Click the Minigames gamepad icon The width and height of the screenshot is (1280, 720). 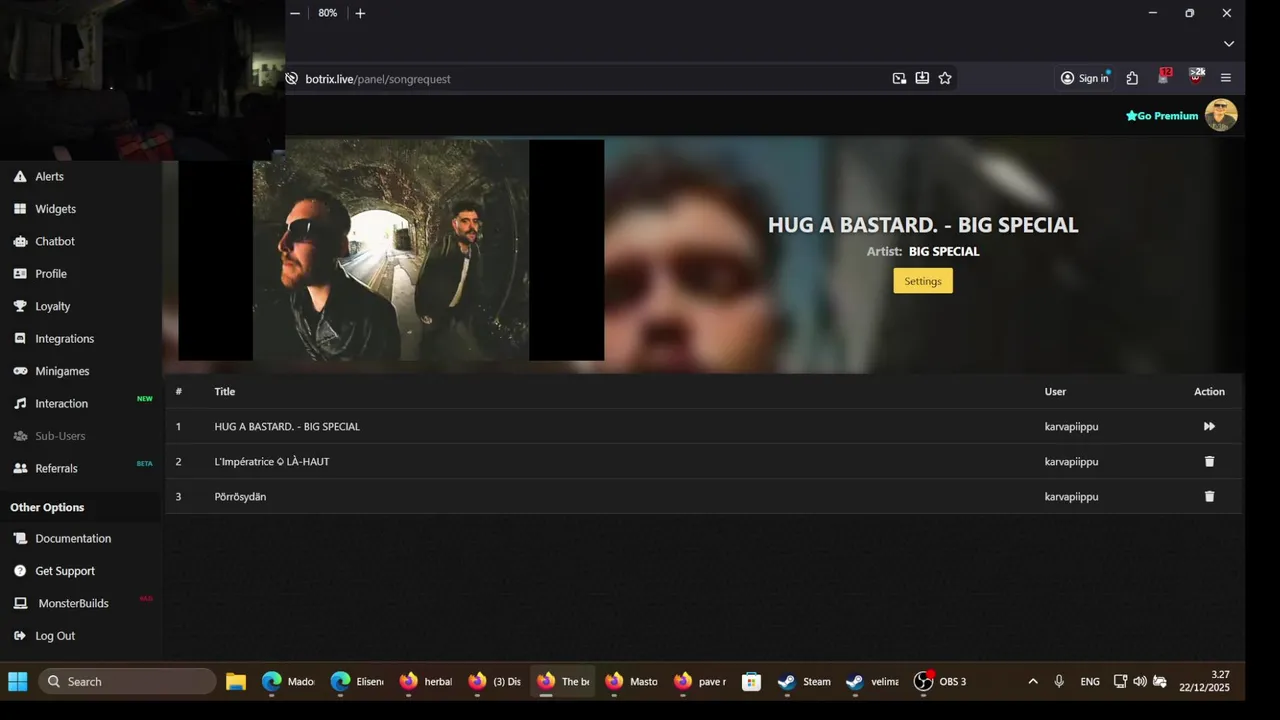tap(20, 371)
